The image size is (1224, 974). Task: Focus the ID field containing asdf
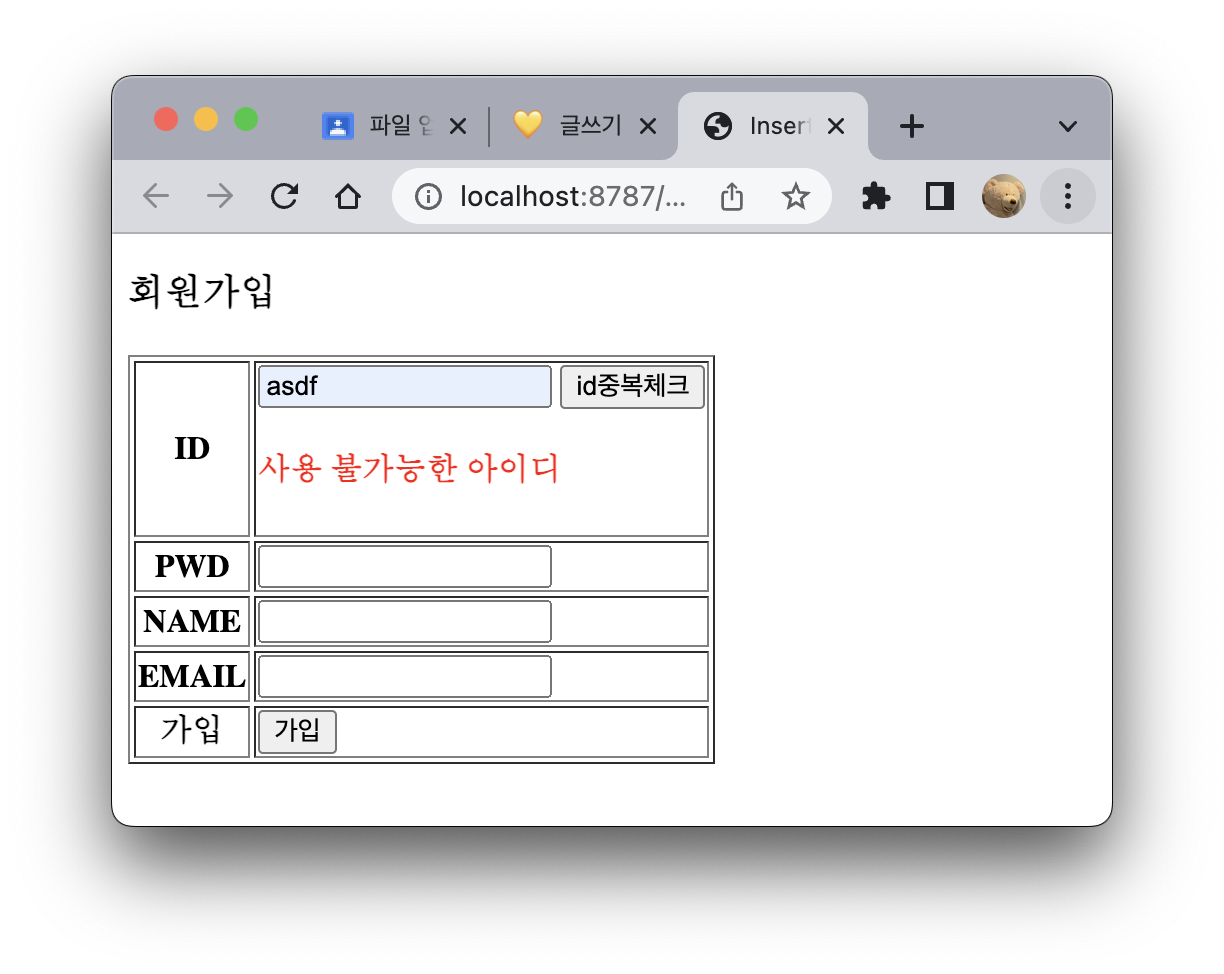(405, 387)
